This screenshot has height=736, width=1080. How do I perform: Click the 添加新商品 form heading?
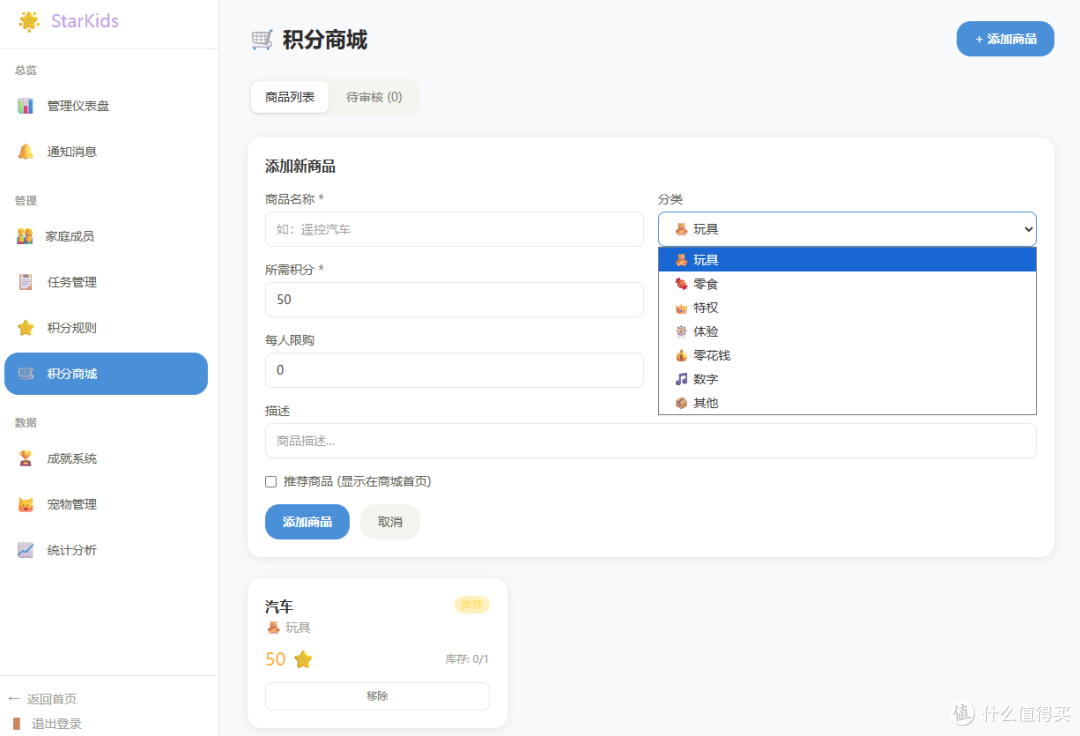(300, 166)
